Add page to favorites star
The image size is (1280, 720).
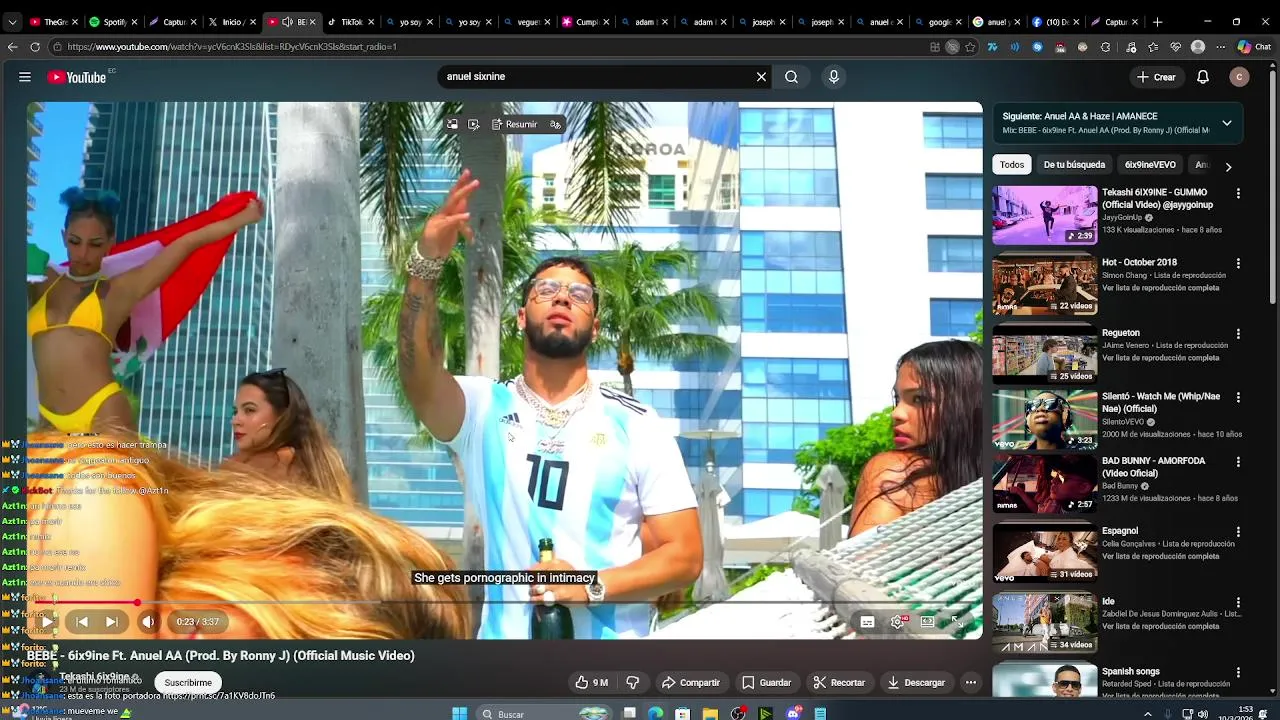point(970,47)
